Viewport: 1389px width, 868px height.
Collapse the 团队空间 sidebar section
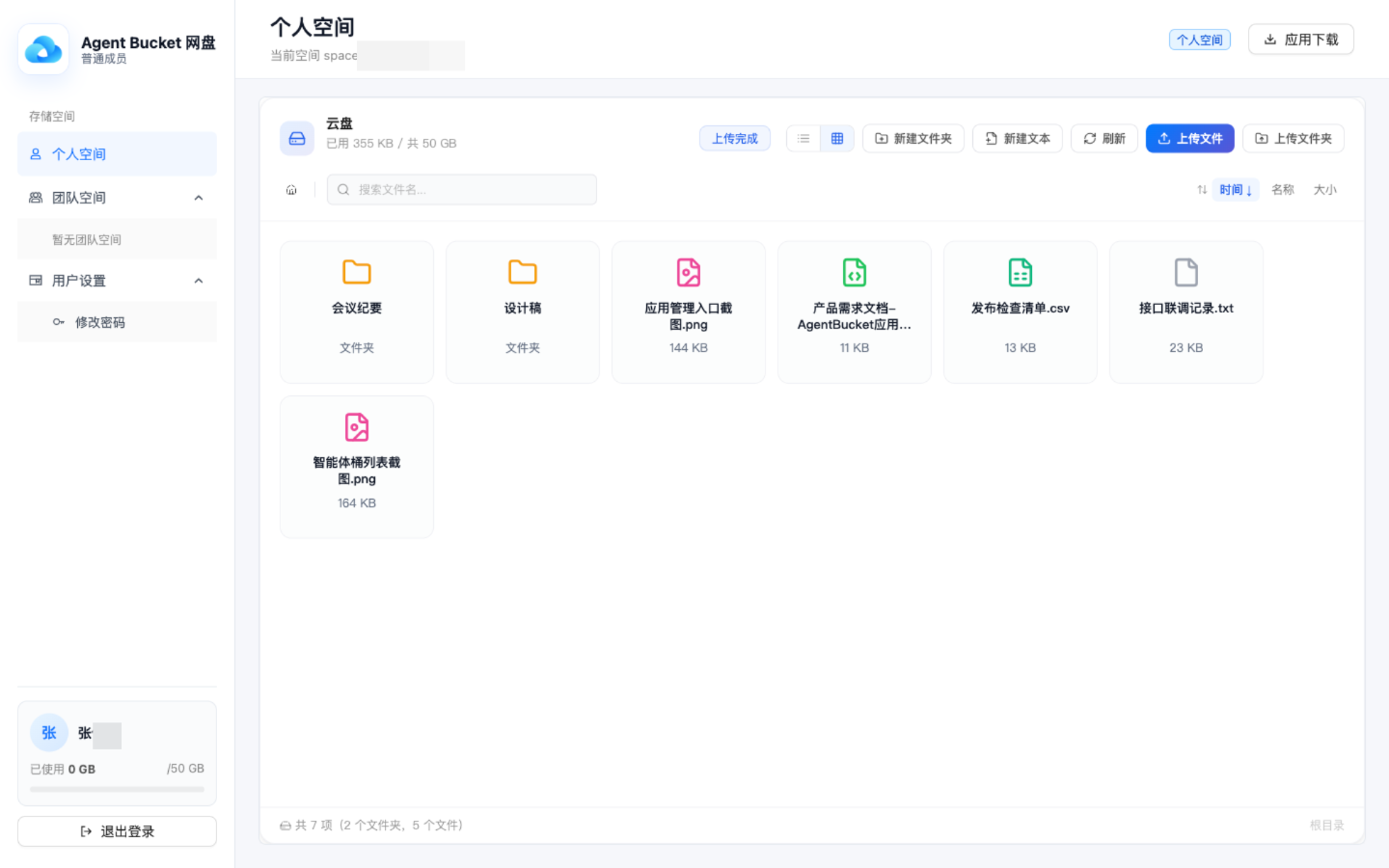click(199, 198)
